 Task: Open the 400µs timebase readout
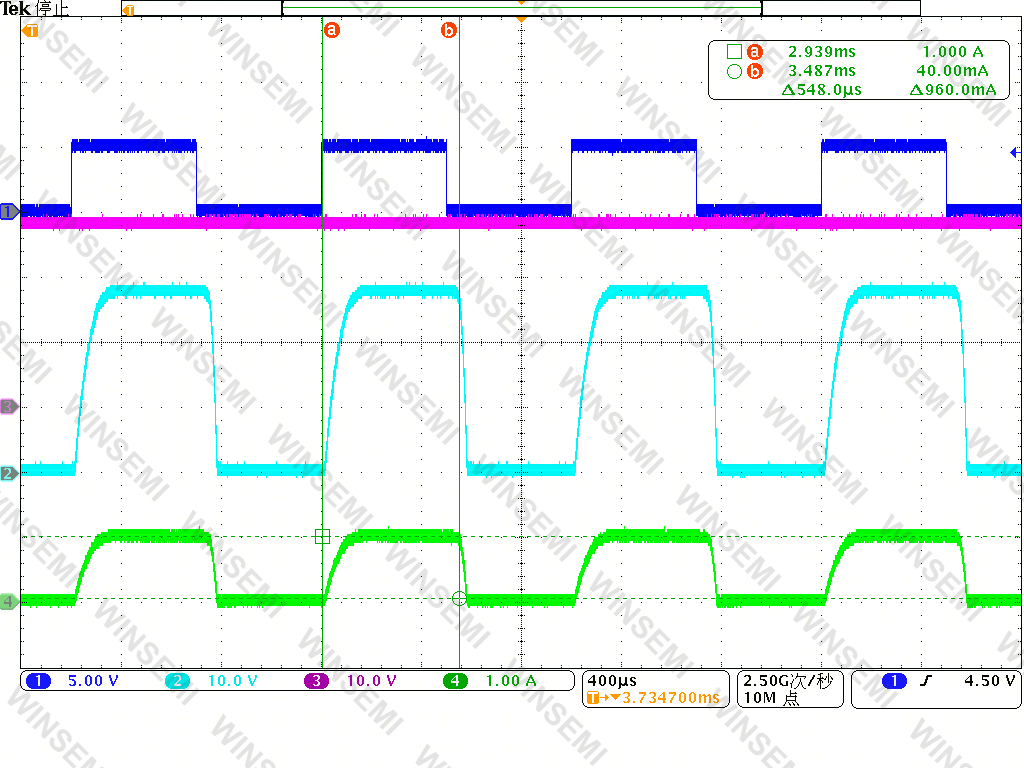coord(656,689)
